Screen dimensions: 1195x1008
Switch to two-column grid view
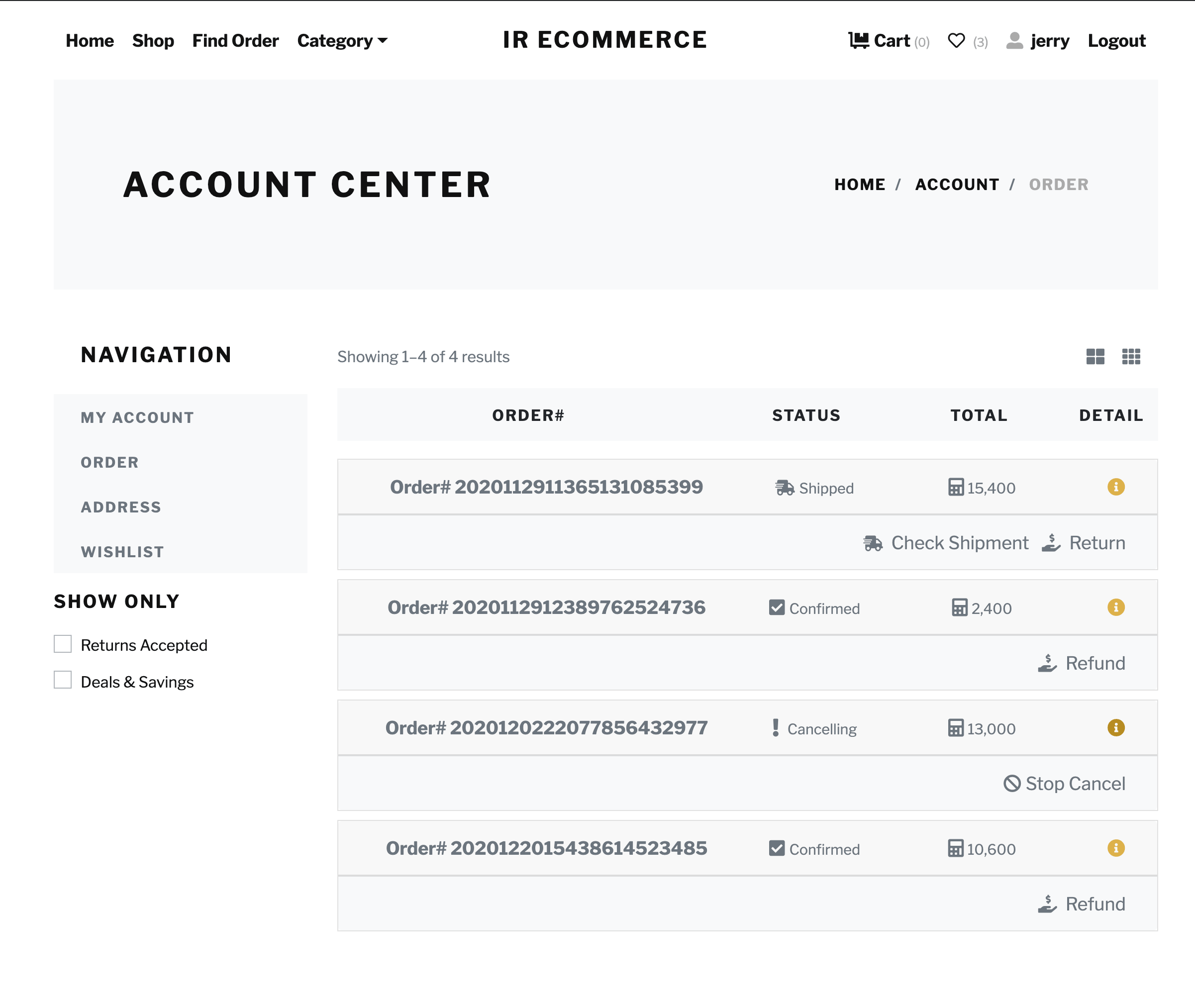pos(1095,357)
